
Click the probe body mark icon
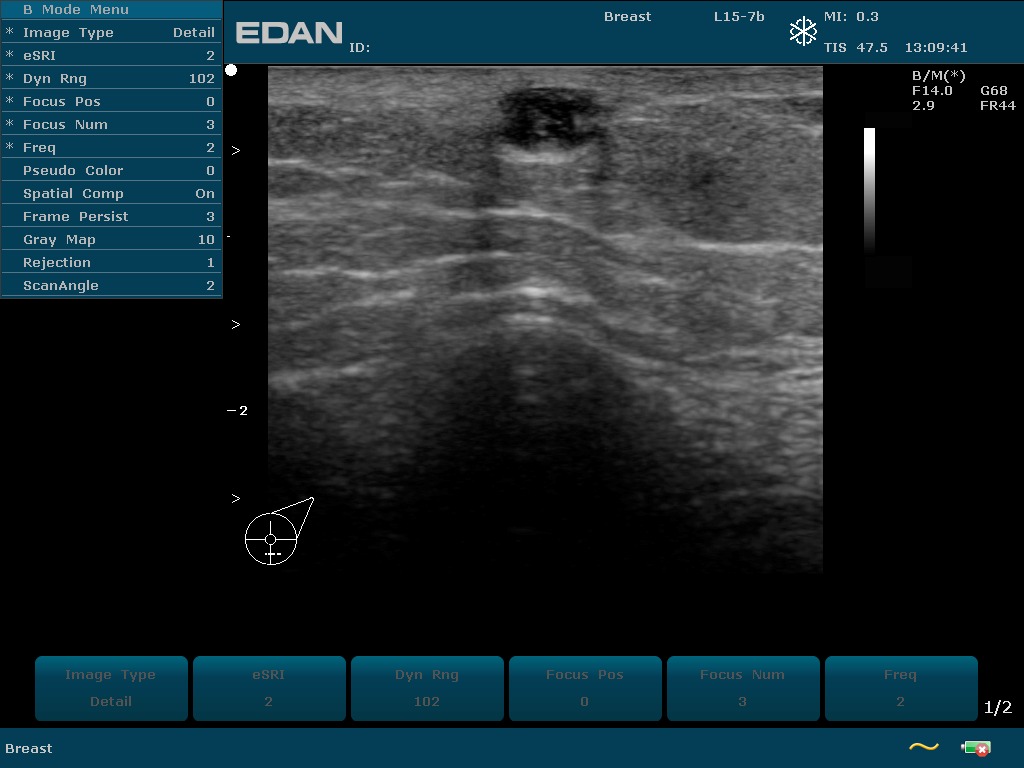click(x=272, y=538)
